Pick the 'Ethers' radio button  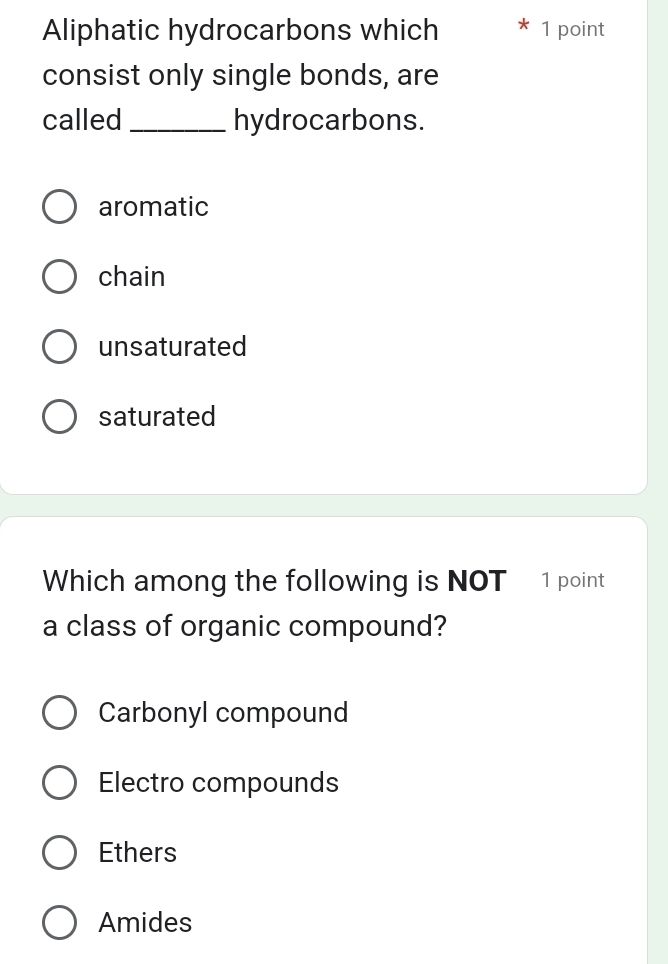coord(59,853)
